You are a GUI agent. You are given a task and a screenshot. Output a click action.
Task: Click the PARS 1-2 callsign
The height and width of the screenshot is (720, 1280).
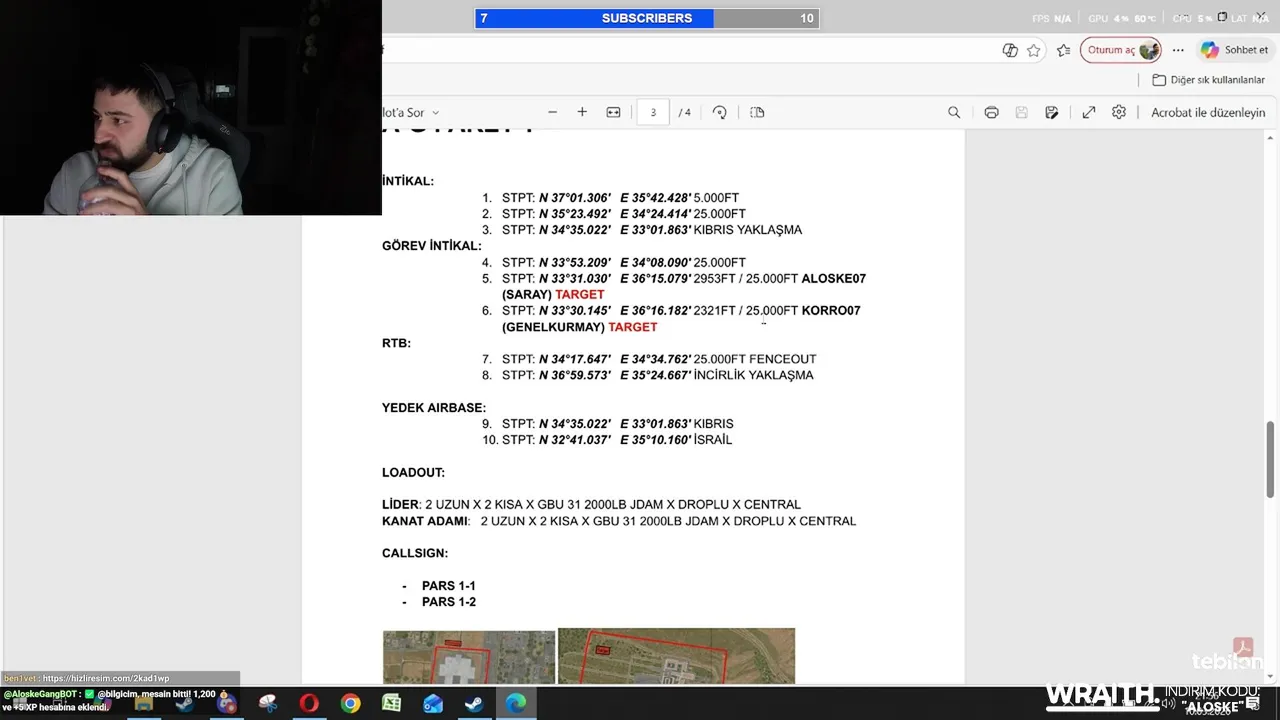(x=449, y=602)
